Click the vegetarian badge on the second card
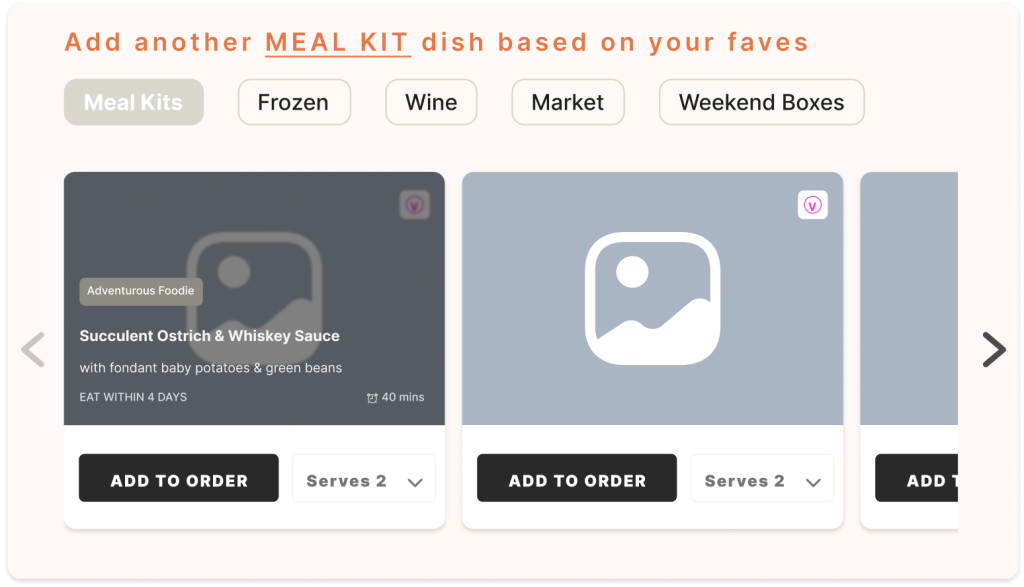 [x=812, y=205]
